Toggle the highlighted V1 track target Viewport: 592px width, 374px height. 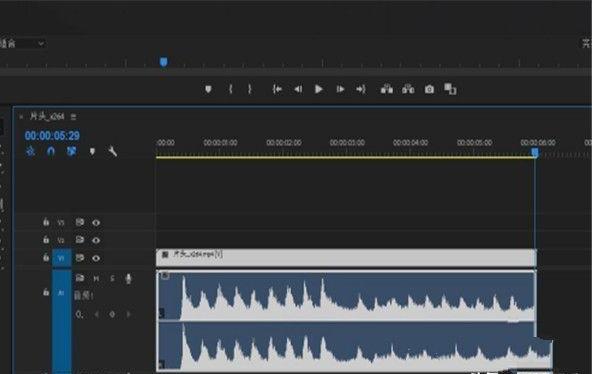point(62,259)
